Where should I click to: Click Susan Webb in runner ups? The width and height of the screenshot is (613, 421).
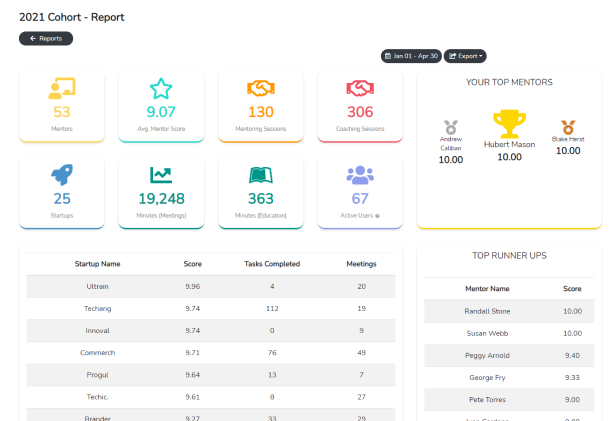point(487,333)
